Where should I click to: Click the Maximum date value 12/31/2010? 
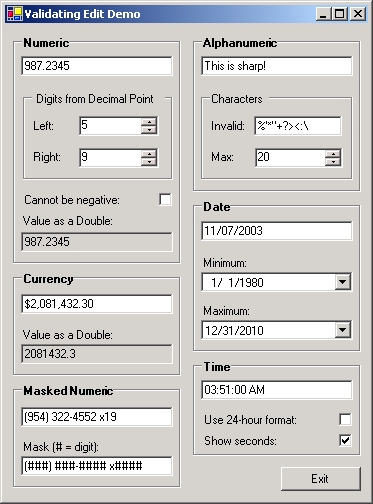[x=234, y=331]
